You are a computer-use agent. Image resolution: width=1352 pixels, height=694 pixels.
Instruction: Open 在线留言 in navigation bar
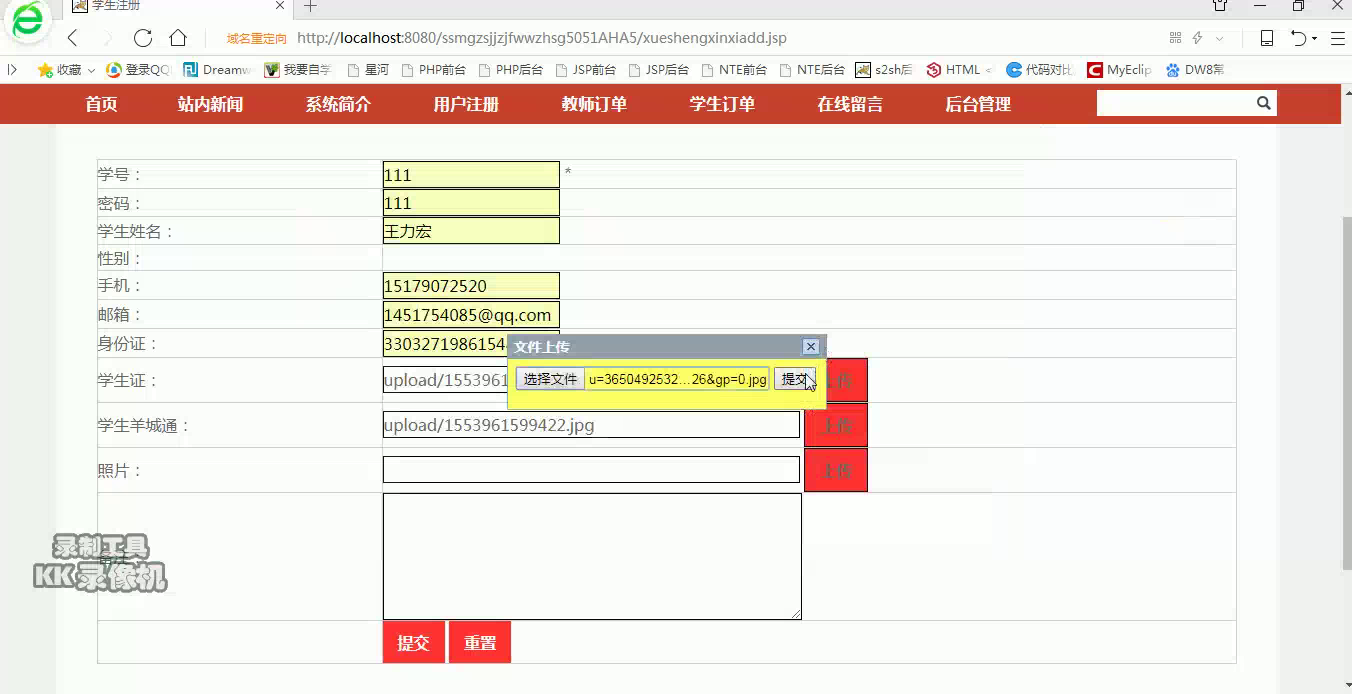(x=850, y=104)
